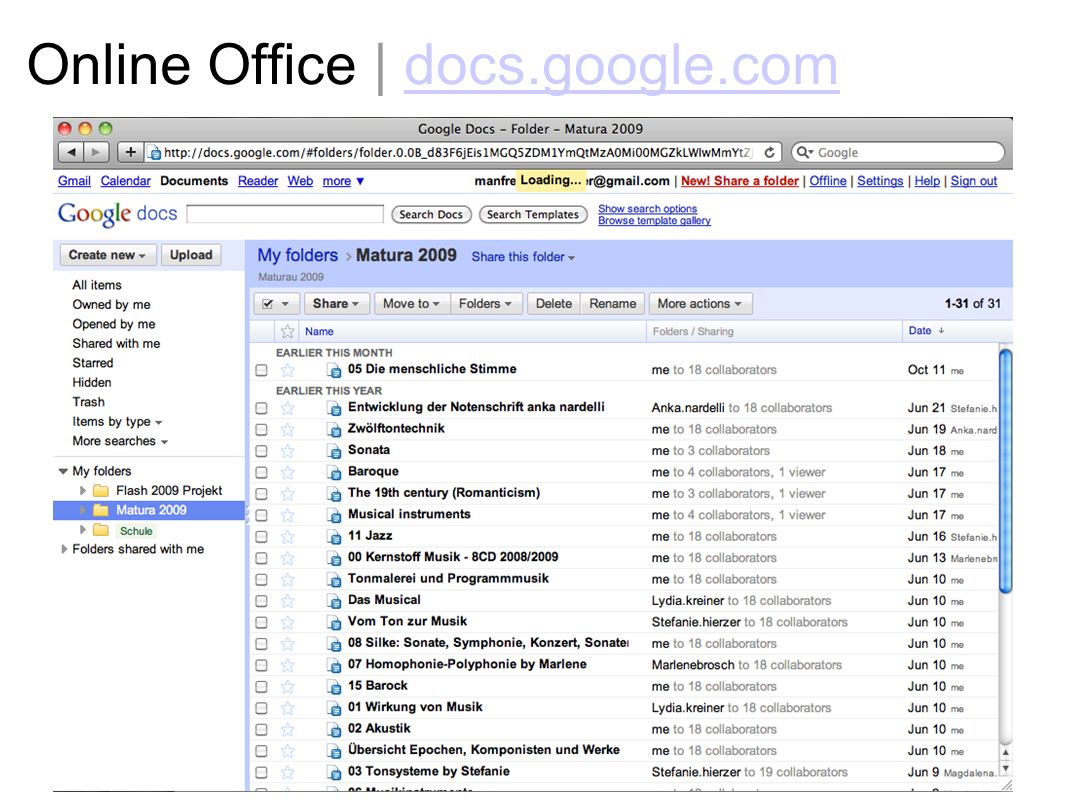Click the Search Docs button
This screenshot has height=800, width=1066.
(431, 215)
